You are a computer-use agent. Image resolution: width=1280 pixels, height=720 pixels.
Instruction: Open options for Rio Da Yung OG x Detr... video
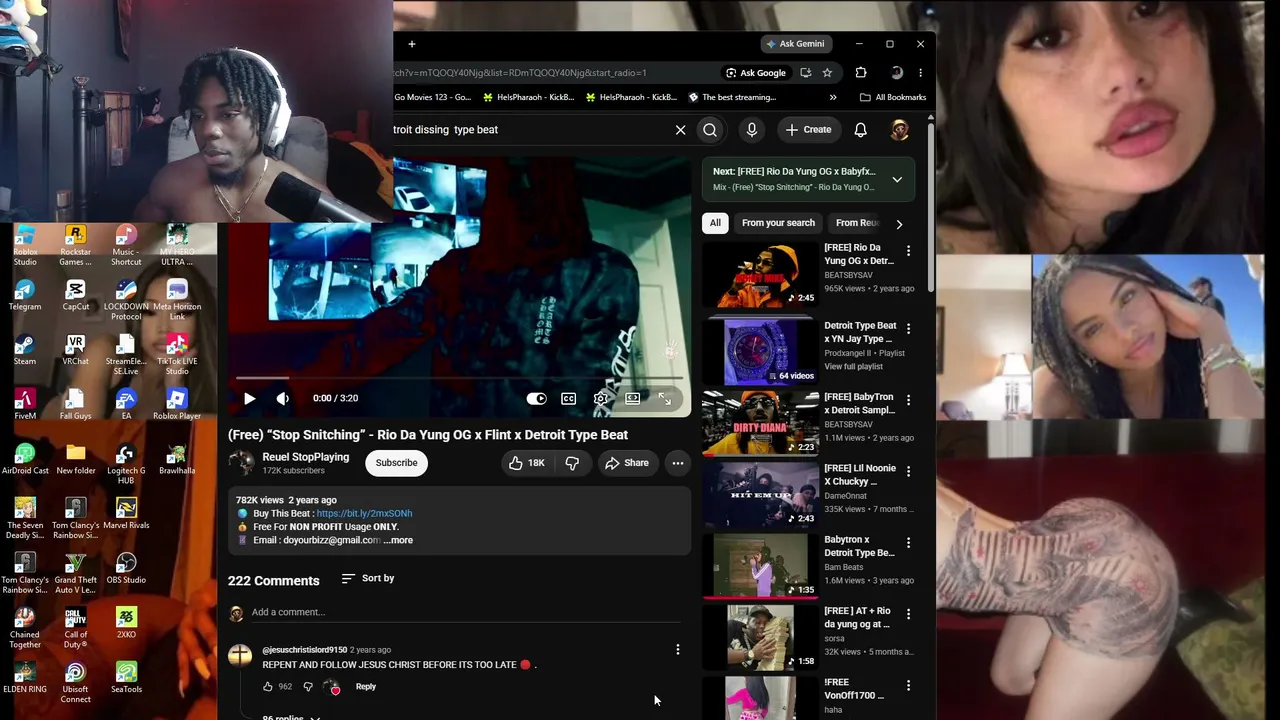pos(908,251)
